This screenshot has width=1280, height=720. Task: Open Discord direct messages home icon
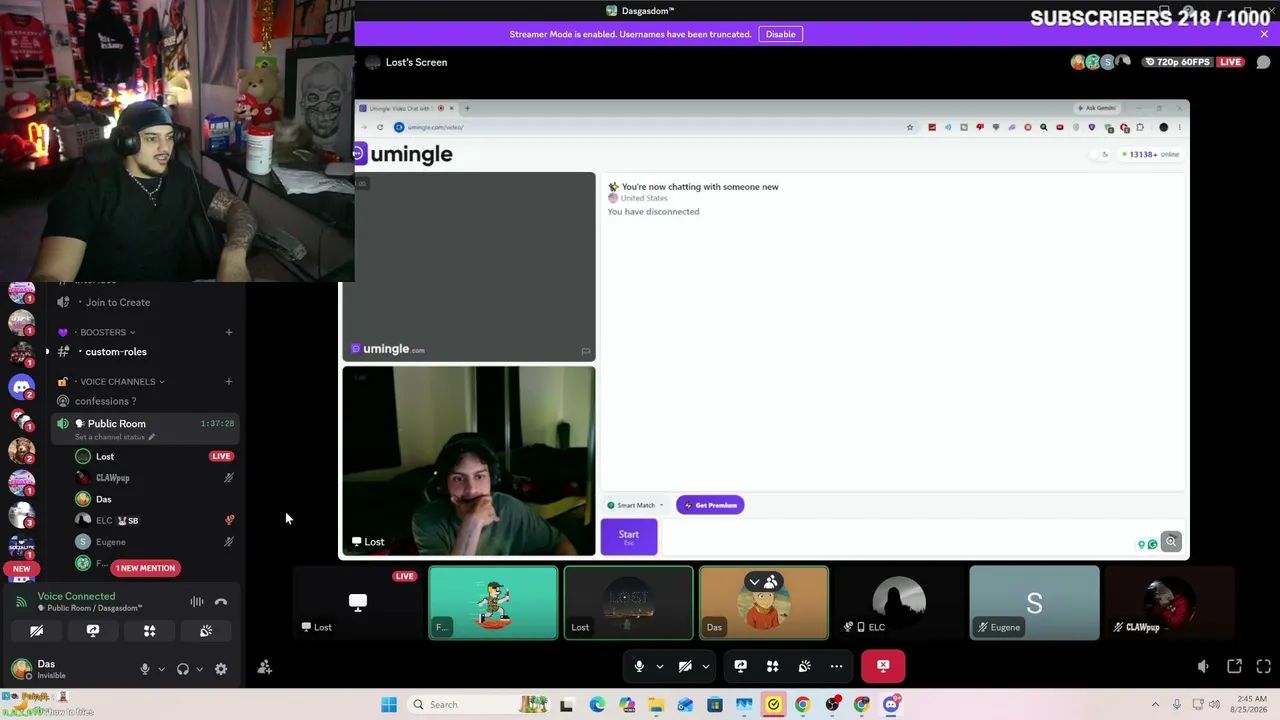pyautogui.click(x=21, y=386)
